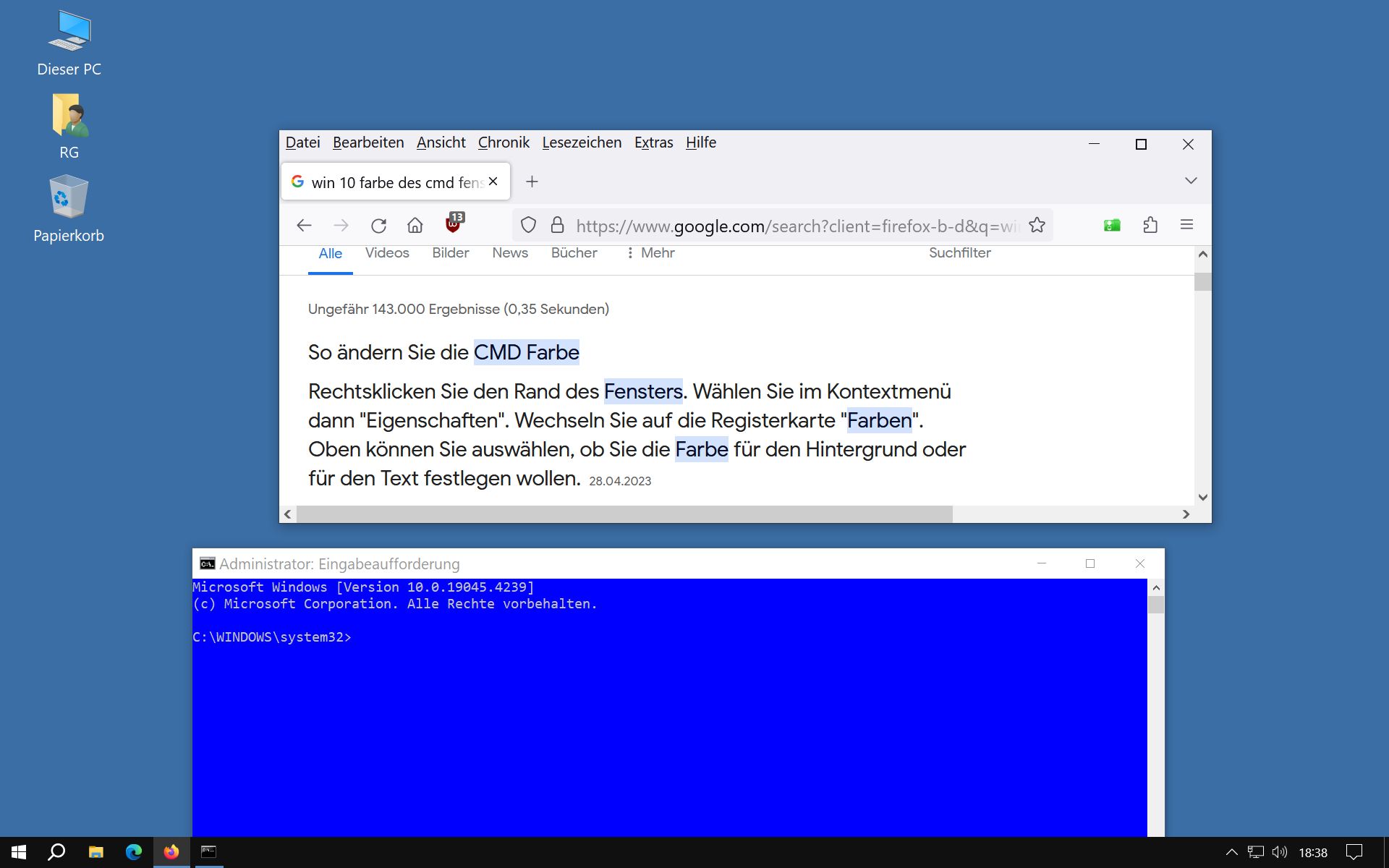
Task: Switch to News search results
Action: (509, 253)
